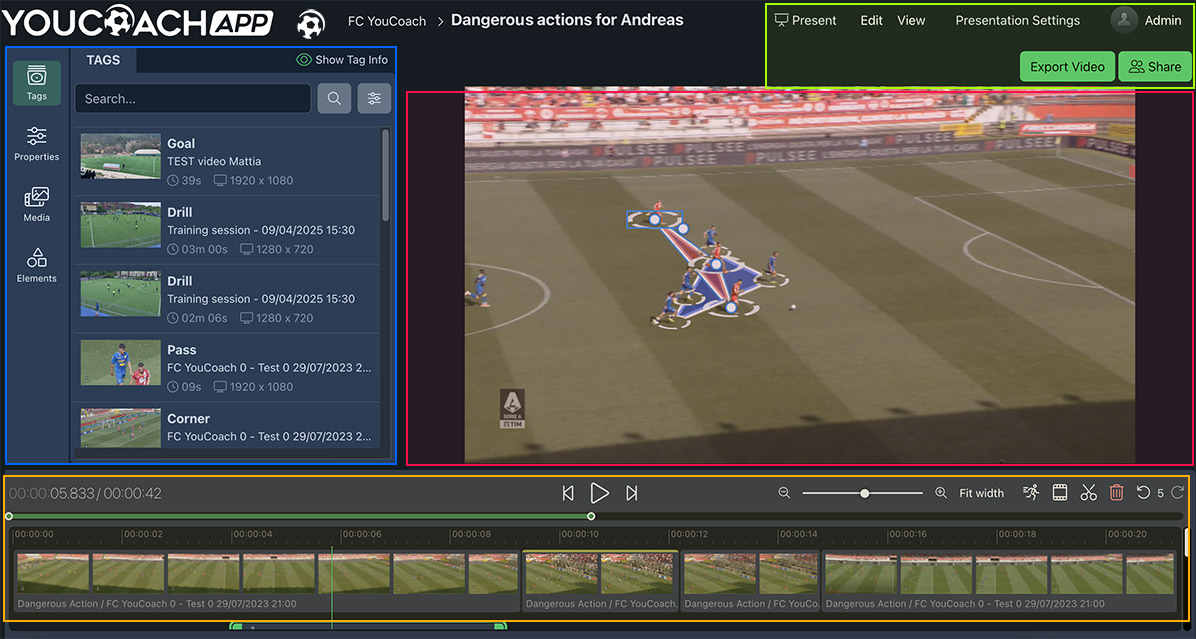Click Fit width button

coord(982,493)
